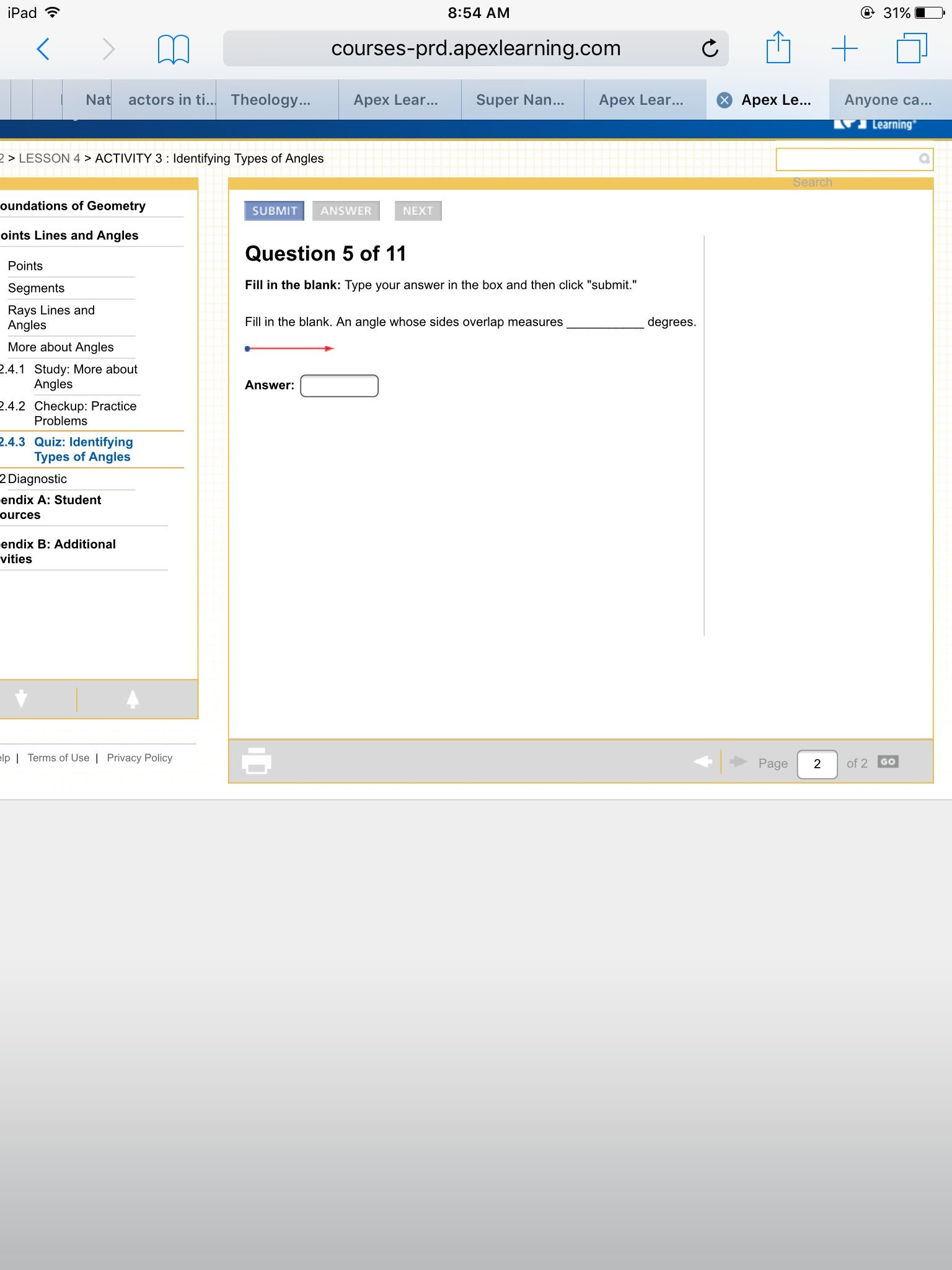Open LESSON 4 breadcrumb link

click(x=50, y=158)
